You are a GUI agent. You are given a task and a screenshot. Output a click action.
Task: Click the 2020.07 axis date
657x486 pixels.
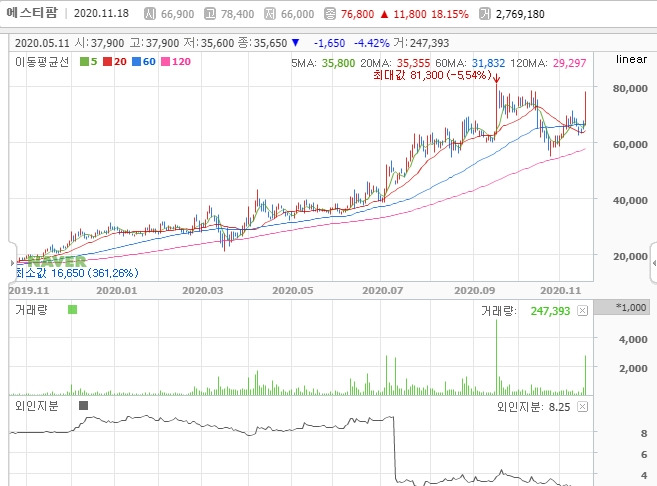pyautogui.click(x=383, y=291)
